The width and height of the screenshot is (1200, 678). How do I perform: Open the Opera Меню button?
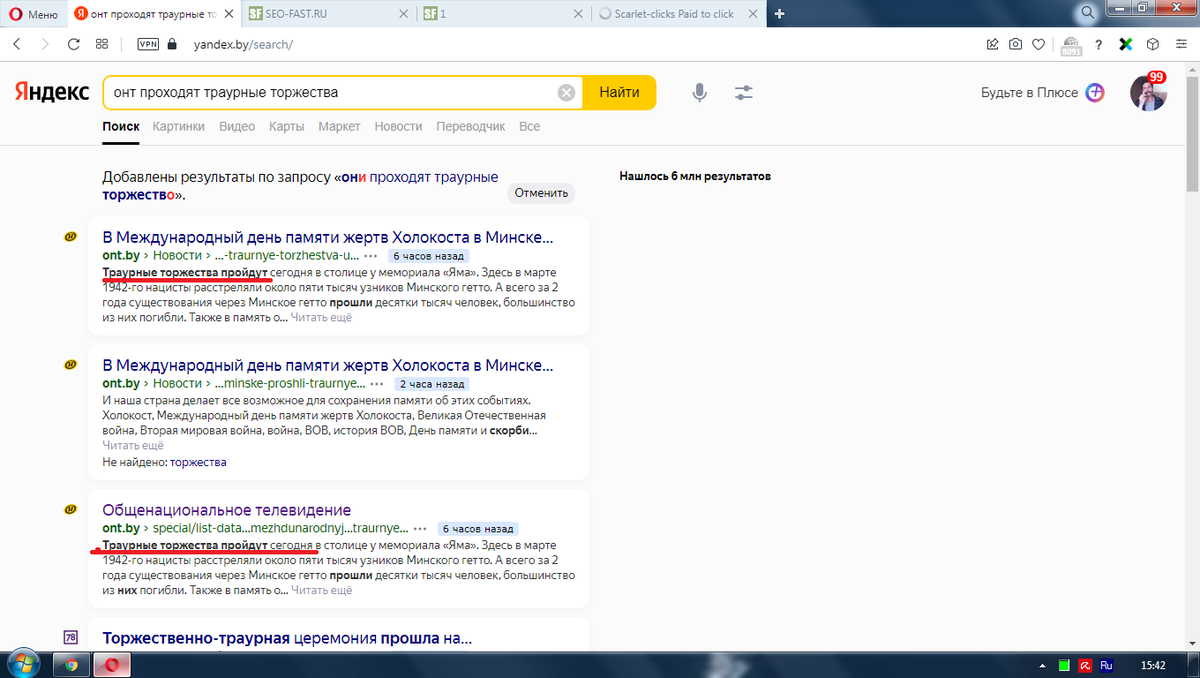(x=34, y=14)
